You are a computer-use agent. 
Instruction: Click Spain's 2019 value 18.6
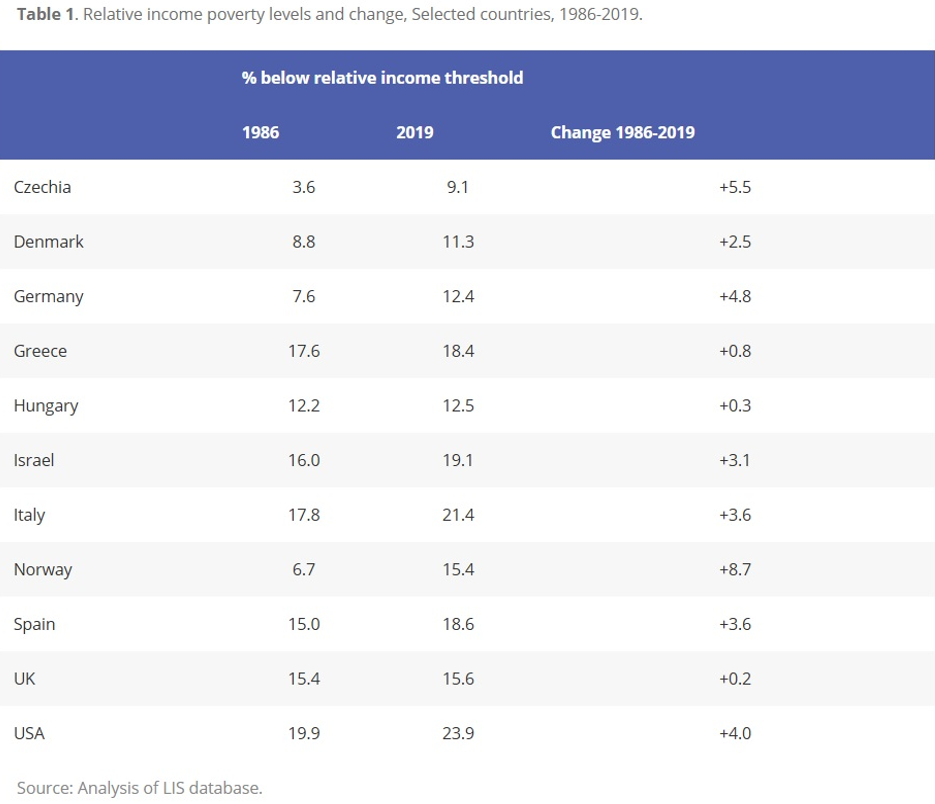coord(457,624)
